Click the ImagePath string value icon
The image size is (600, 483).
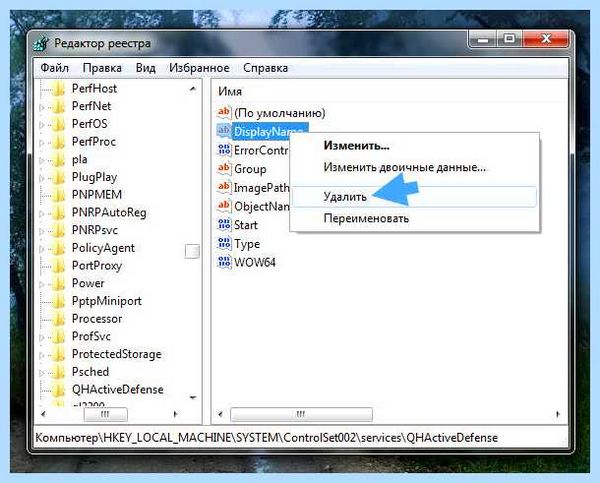[x=224, y=188]
